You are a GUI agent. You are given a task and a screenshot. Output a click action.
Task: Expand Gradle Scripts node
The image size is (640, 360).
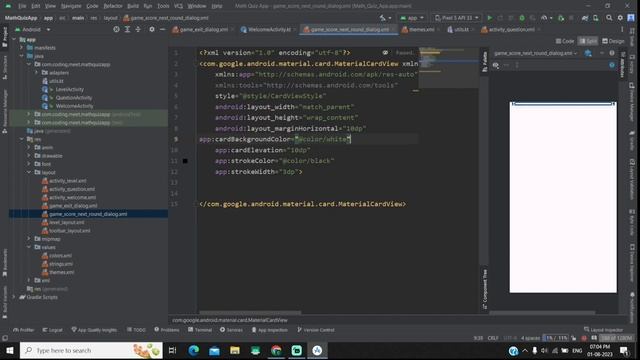tap(15, 297)
